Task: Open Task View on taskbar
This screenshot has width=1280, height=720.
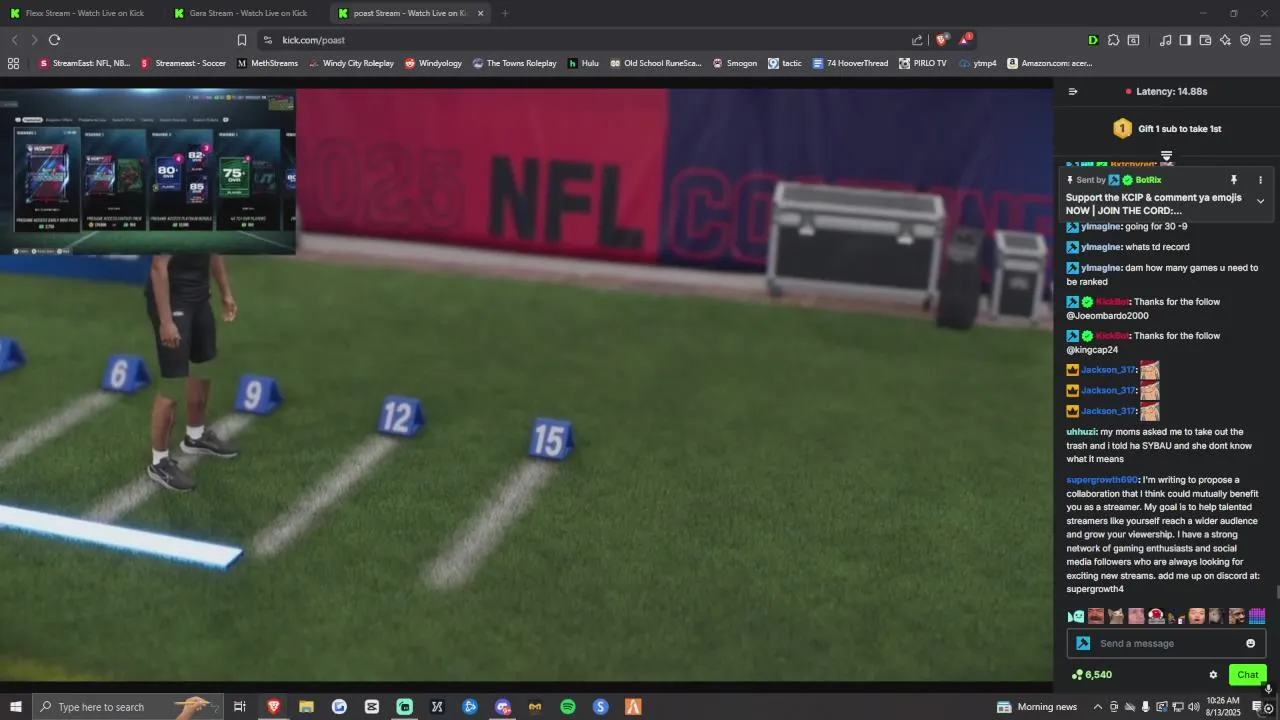Action: pyautogui.click(x=240, y=707)
